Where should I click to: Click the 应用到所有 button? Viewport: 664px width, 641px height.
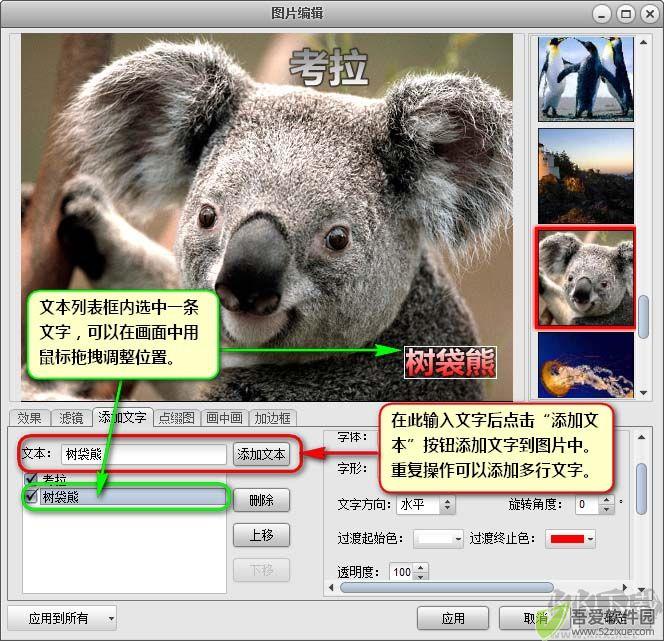tap(57, 619)
